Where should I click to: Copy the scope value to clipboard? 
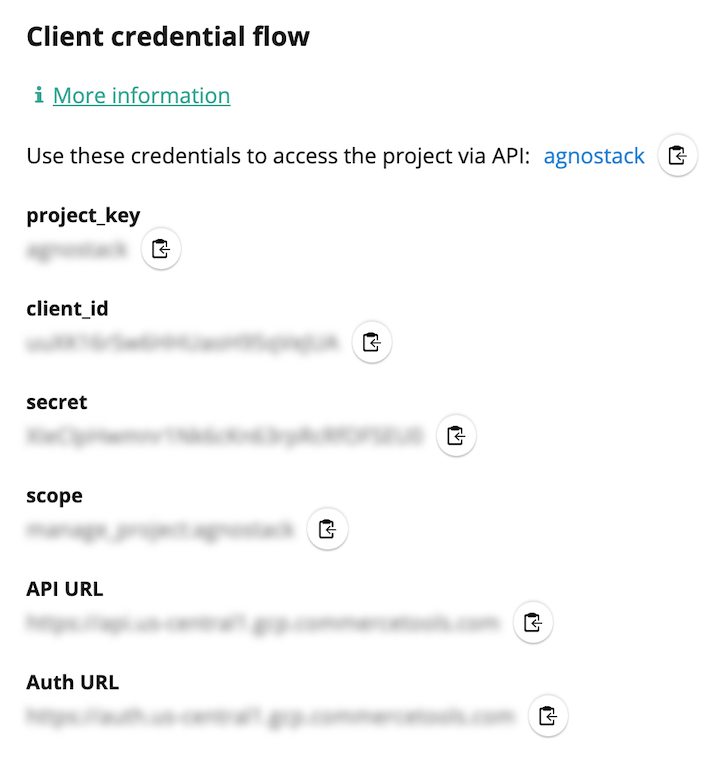327,529
